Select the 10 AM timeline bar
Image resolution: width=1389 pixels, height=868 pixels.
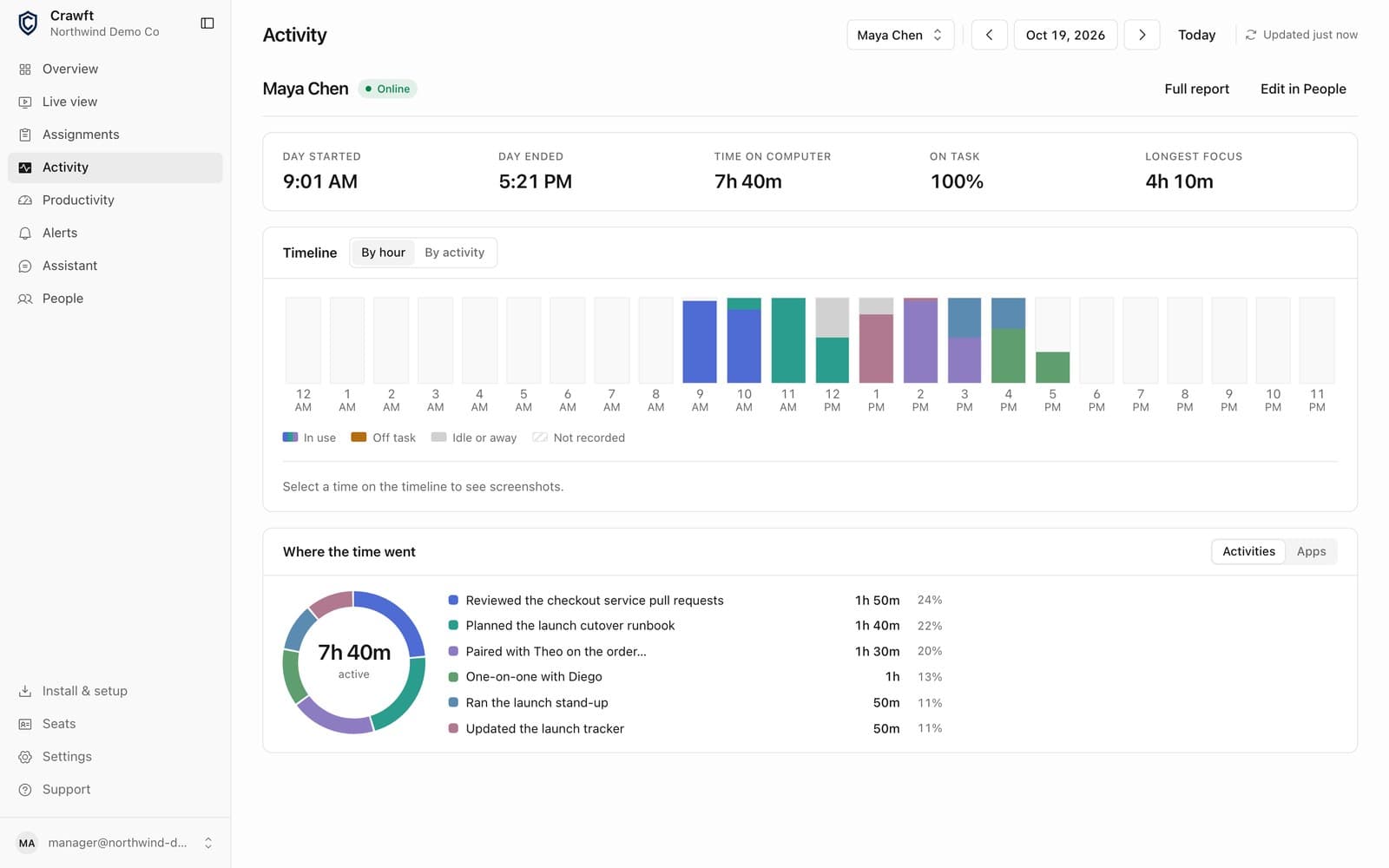pos(744,340)
